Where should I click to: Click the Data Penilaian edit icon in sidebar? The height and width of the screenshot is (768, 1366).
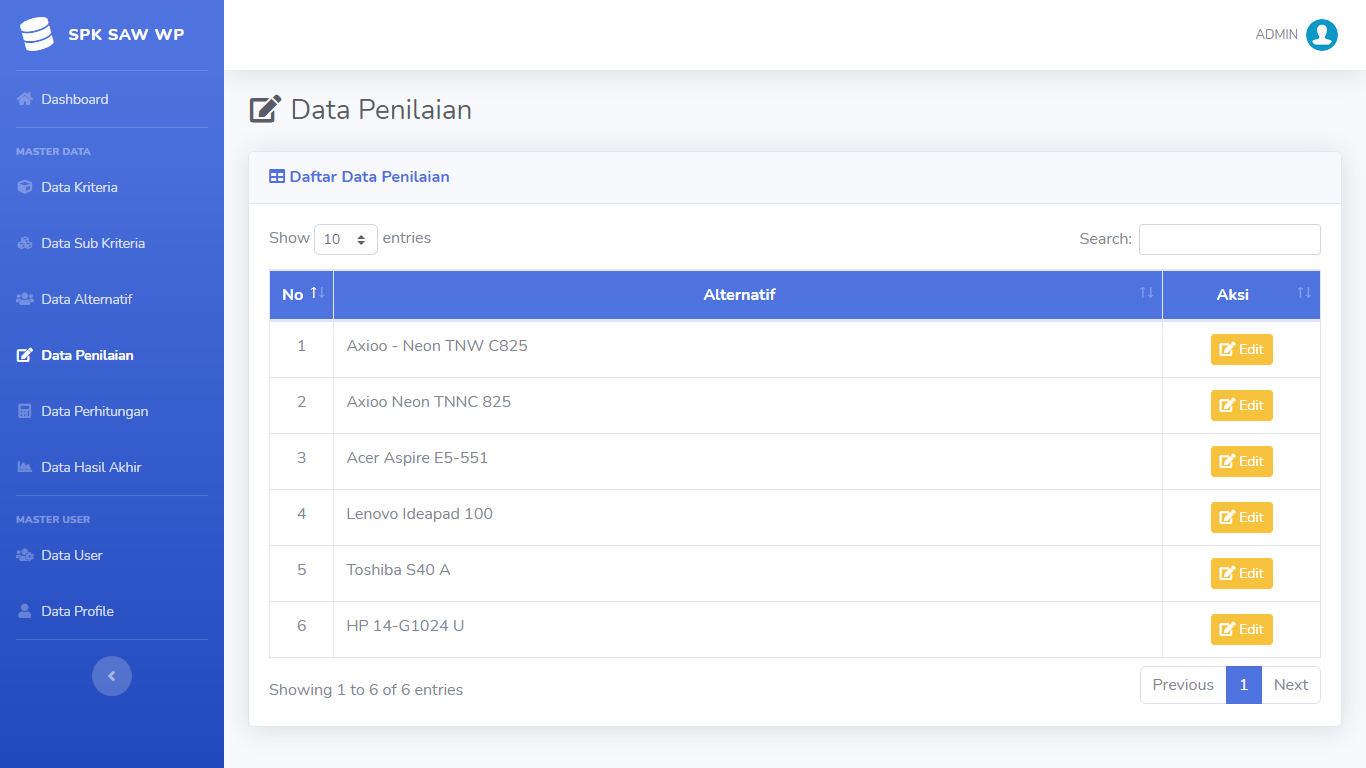click(25, 355)
